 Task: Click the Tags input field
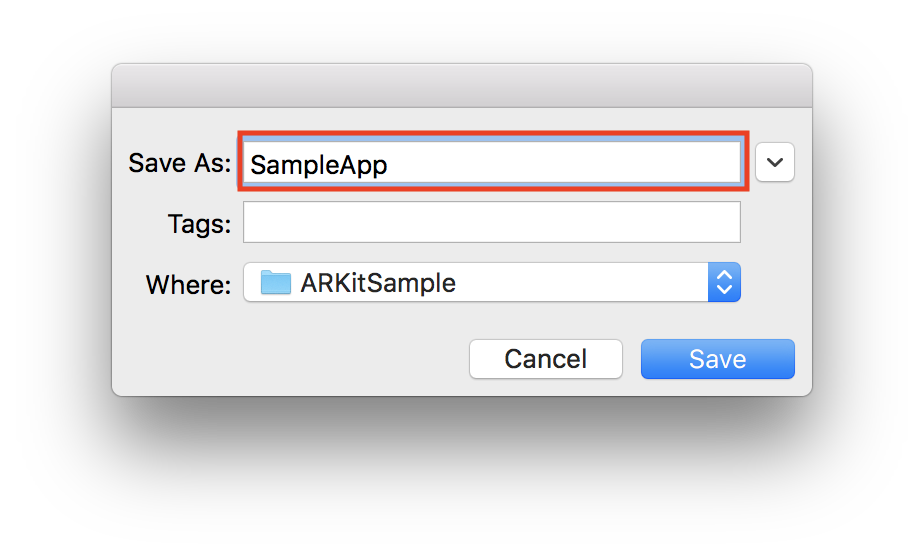point(491,222)
